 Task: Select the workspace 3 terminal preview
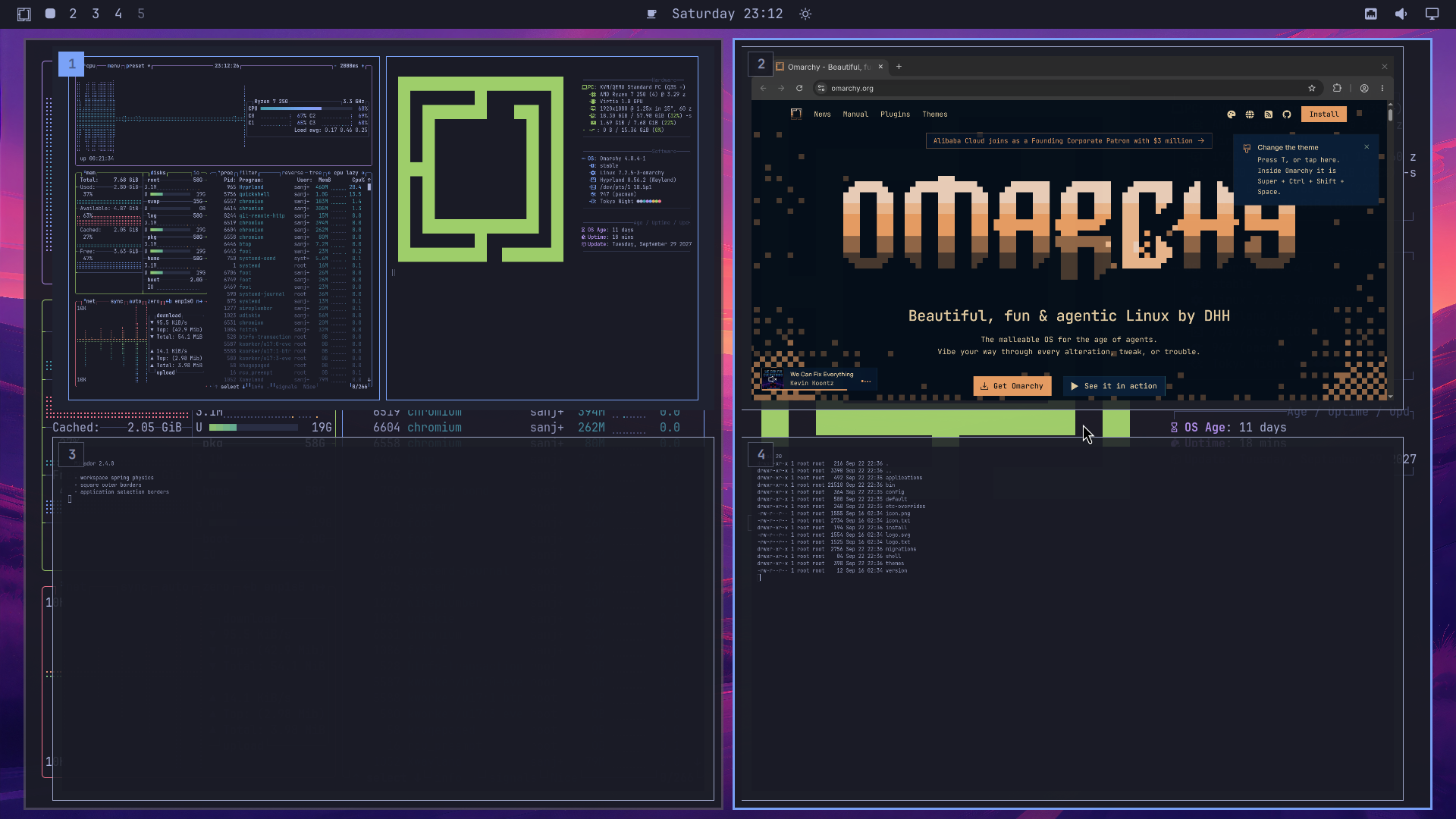click(383, 619)
